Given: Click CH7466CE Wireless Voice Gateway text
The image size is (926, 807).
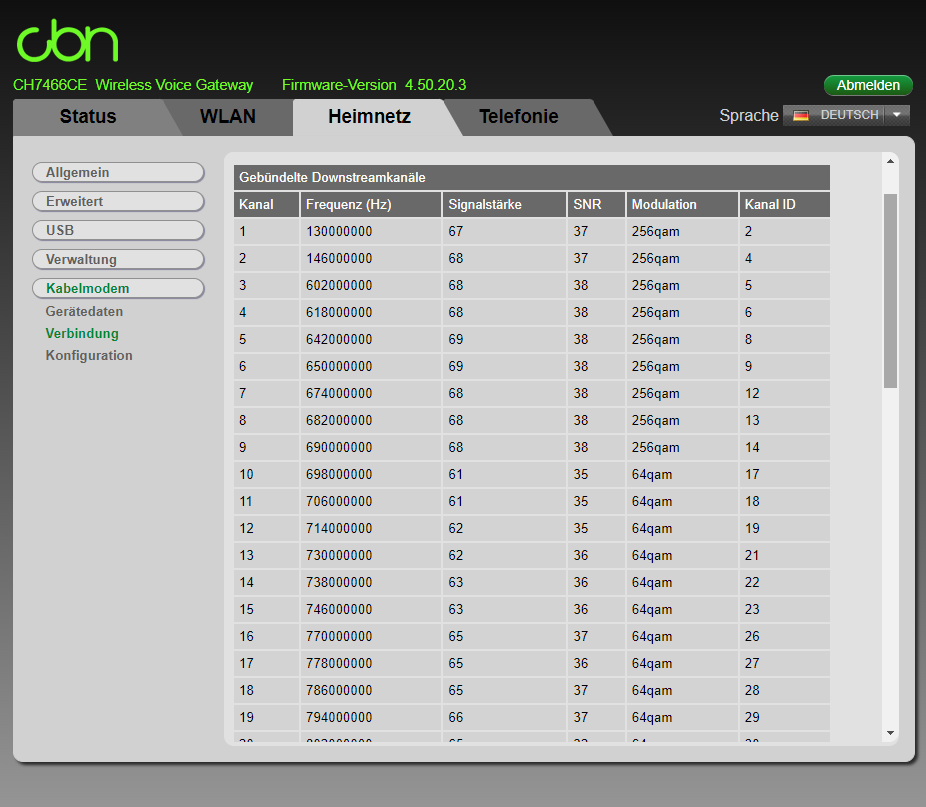Looking at the screenshot, I should 133,85.
